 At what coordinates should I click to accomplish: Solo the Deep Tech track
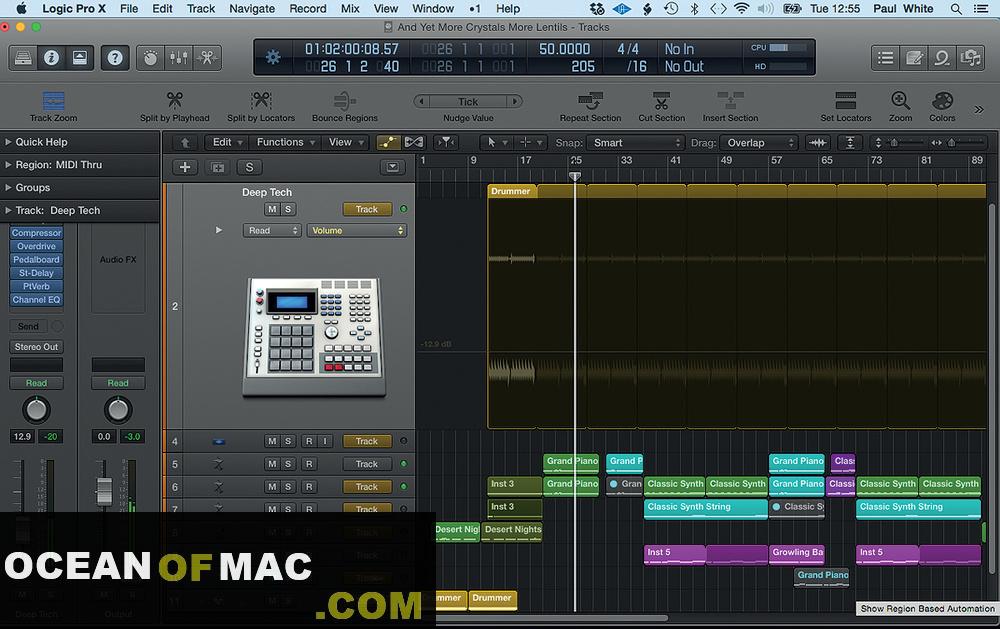point(288,209)
